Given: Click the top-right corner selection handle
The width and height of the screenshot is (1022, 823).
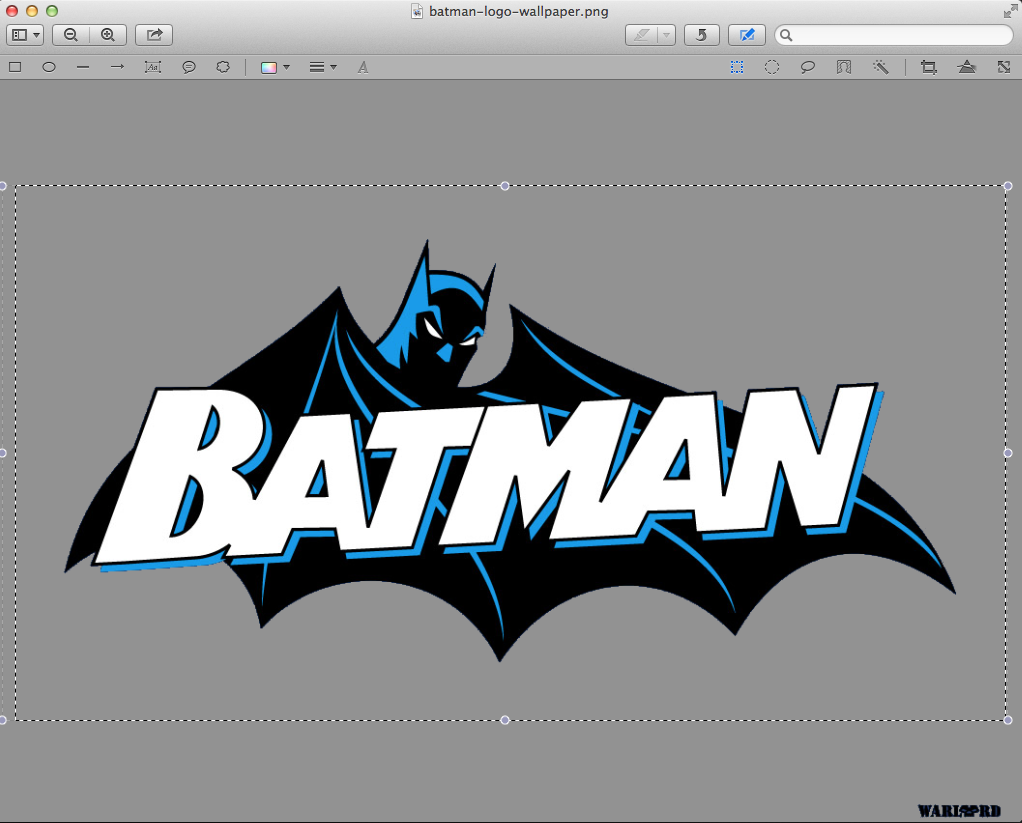Looking at the screenshot, I should (x=1008, y=186).
